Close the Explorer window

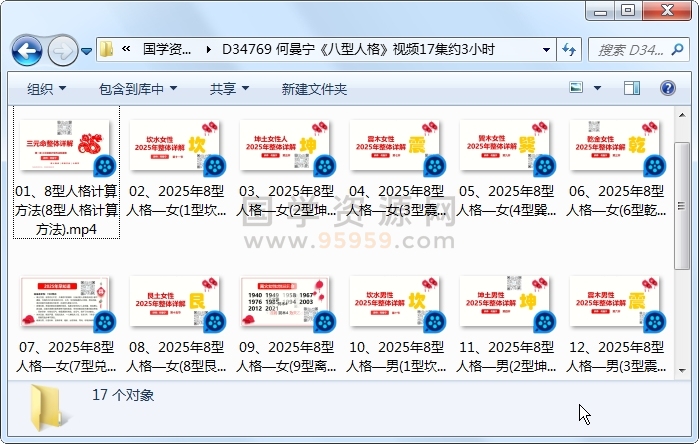click(667, 11)
